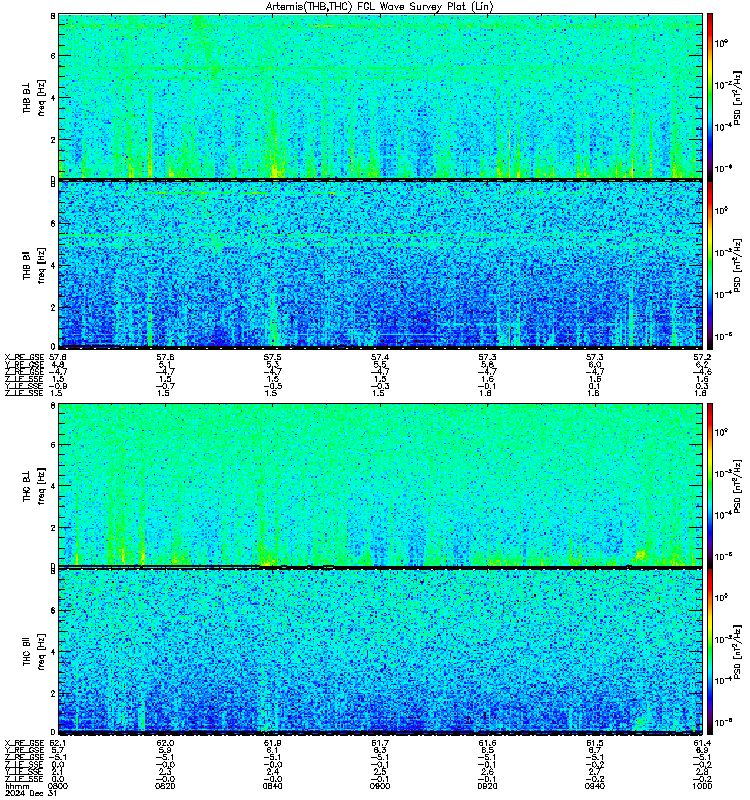This screenshot has width=750, height=800.
Task: Click the X_RE_GSE value '62.0' for THC
Action: point(165,743)
